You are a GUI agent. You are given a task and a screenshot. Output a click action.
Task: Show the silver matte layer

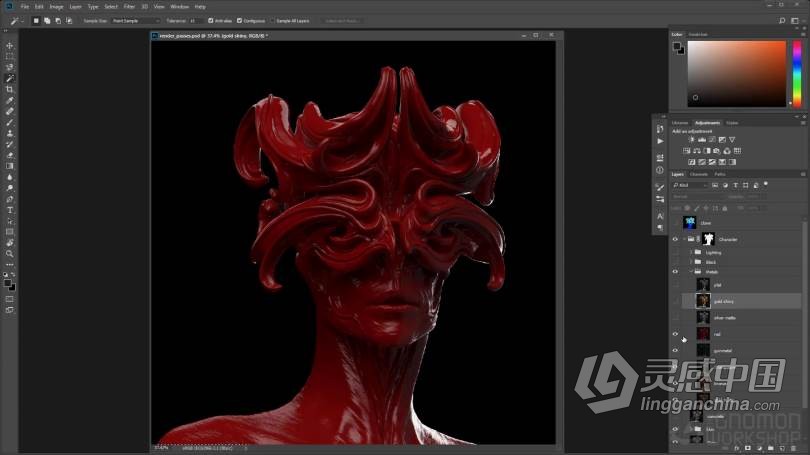pyautogui.click(x=675, y=318)
